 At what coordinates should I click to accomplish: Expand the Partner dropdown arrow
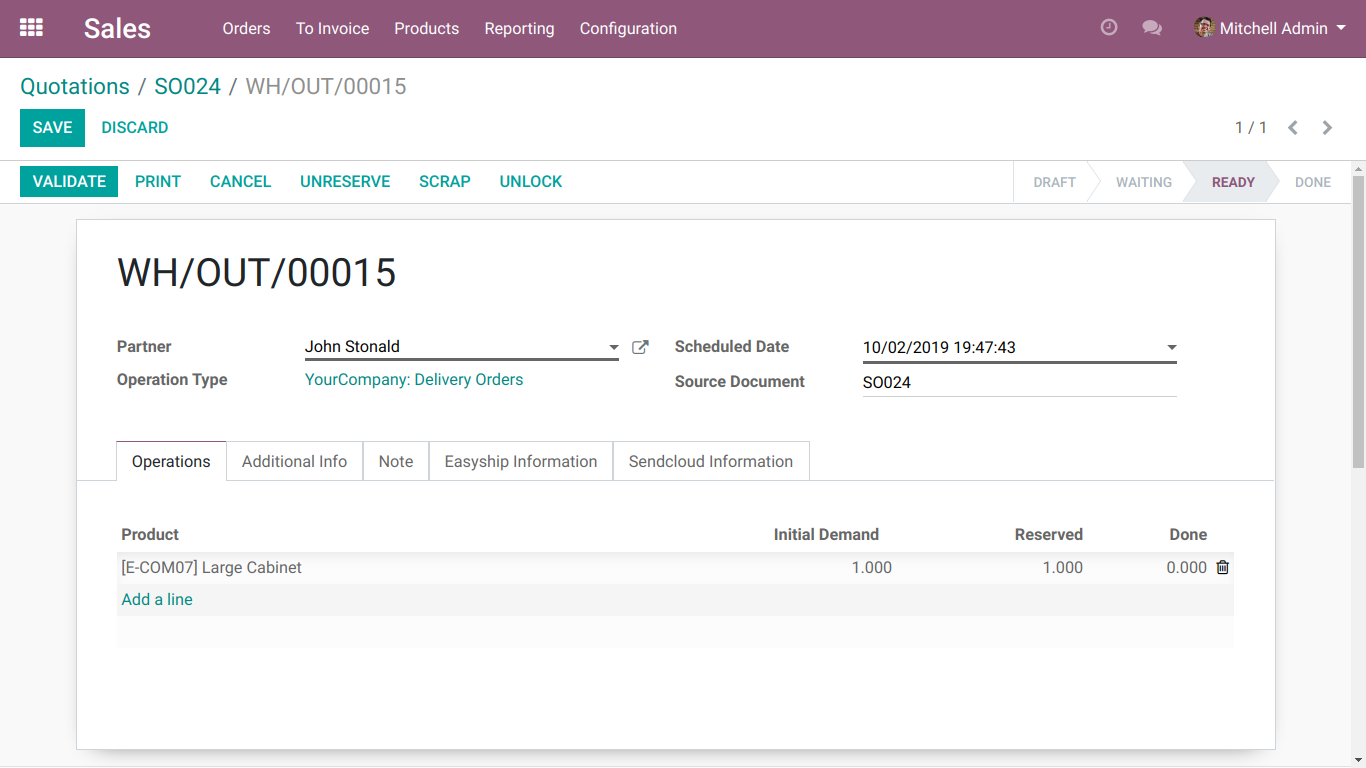[x=613, y=348]
